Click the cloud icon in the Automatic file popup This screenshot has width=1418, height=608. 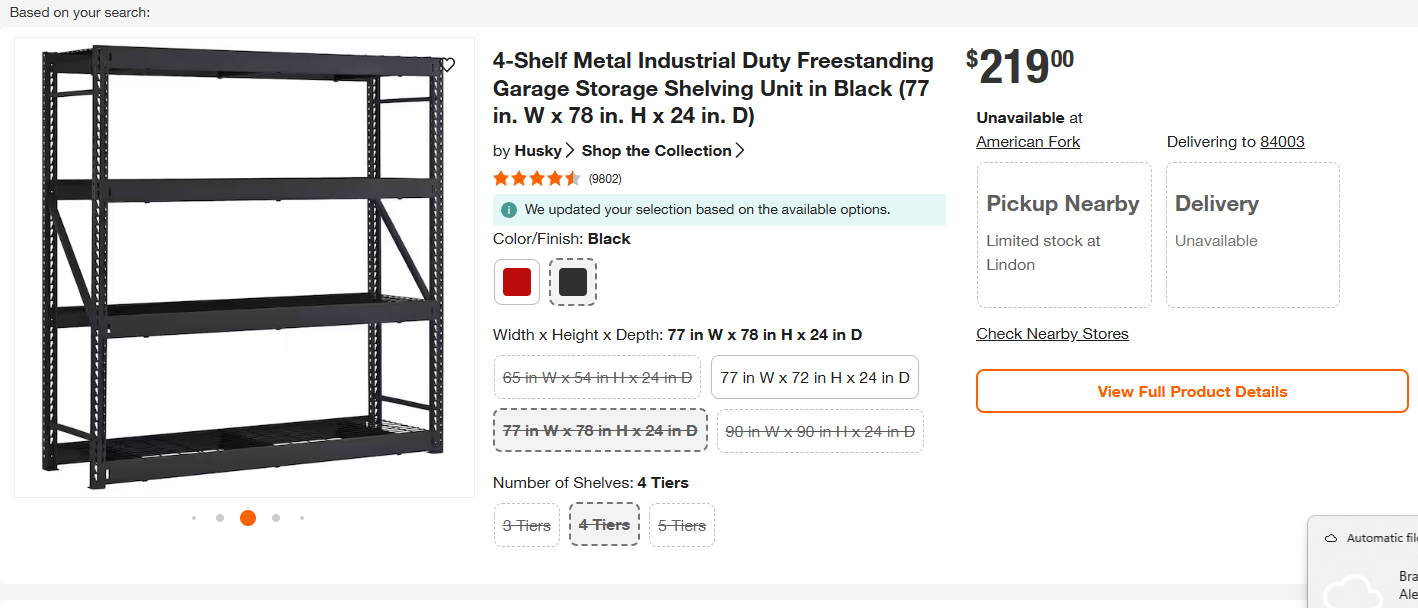1331,538
